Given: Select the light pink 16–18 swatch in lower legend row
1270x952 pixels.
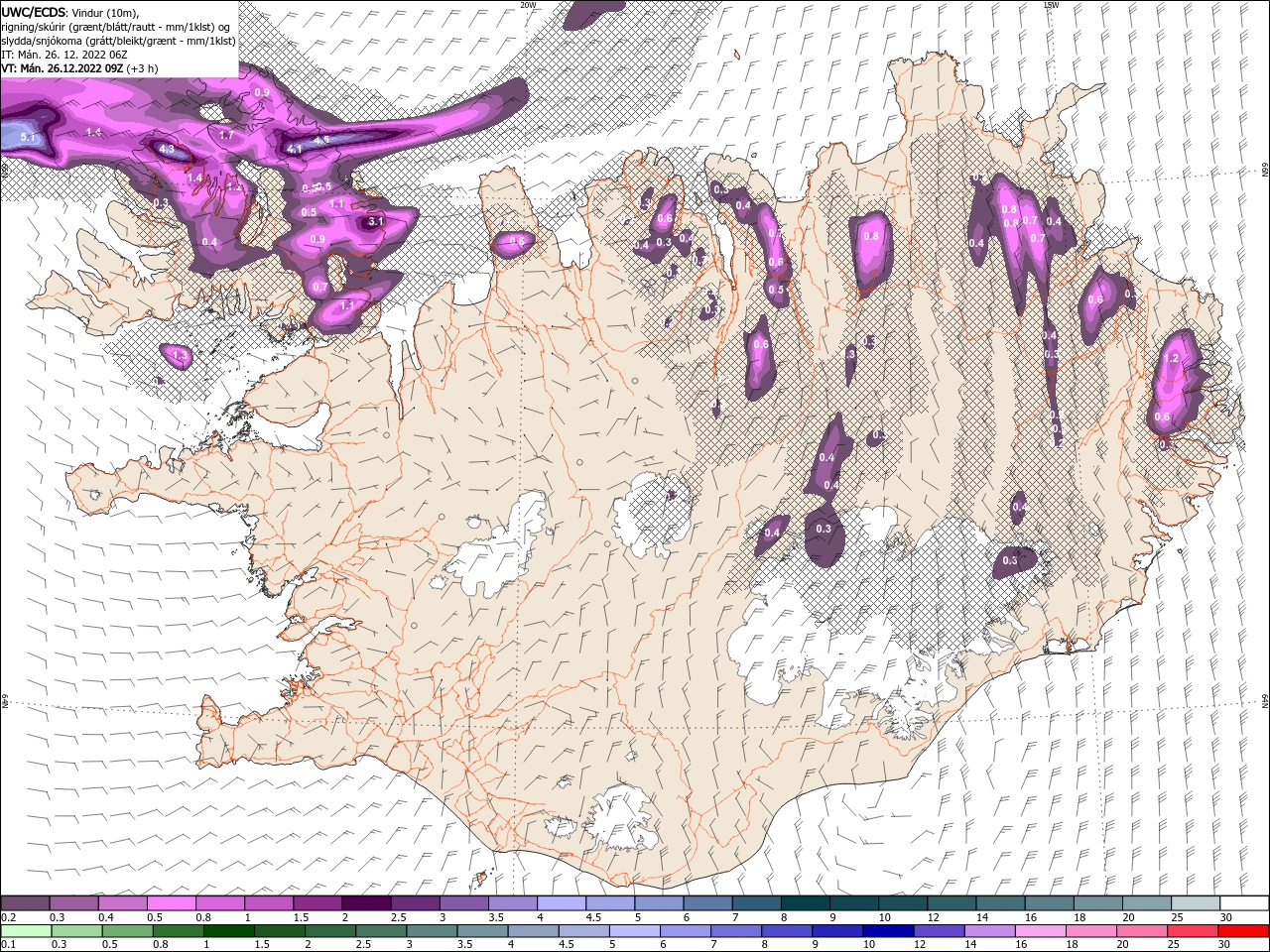Looking at the screenshot, I should (x=1040, y=931).
